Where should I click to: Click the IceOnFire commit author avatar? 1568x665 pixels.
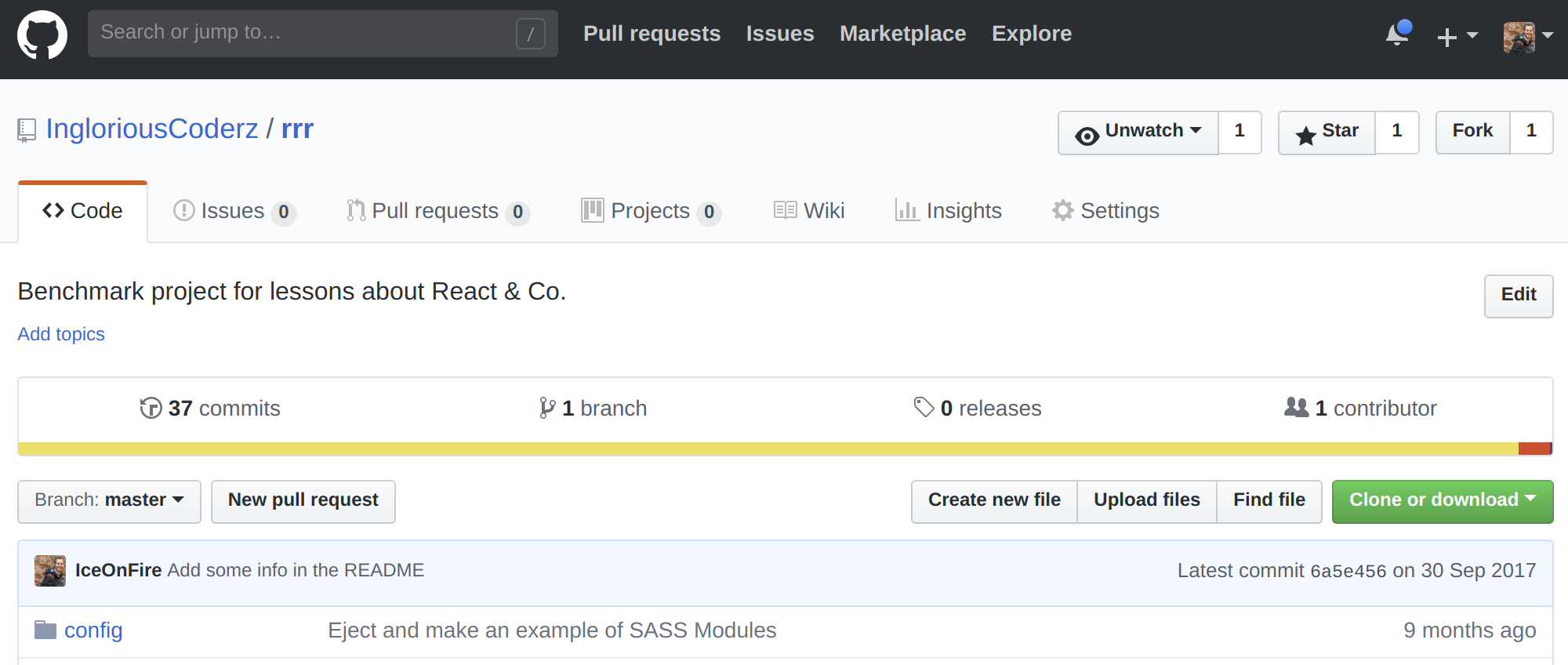click(50, 571)
